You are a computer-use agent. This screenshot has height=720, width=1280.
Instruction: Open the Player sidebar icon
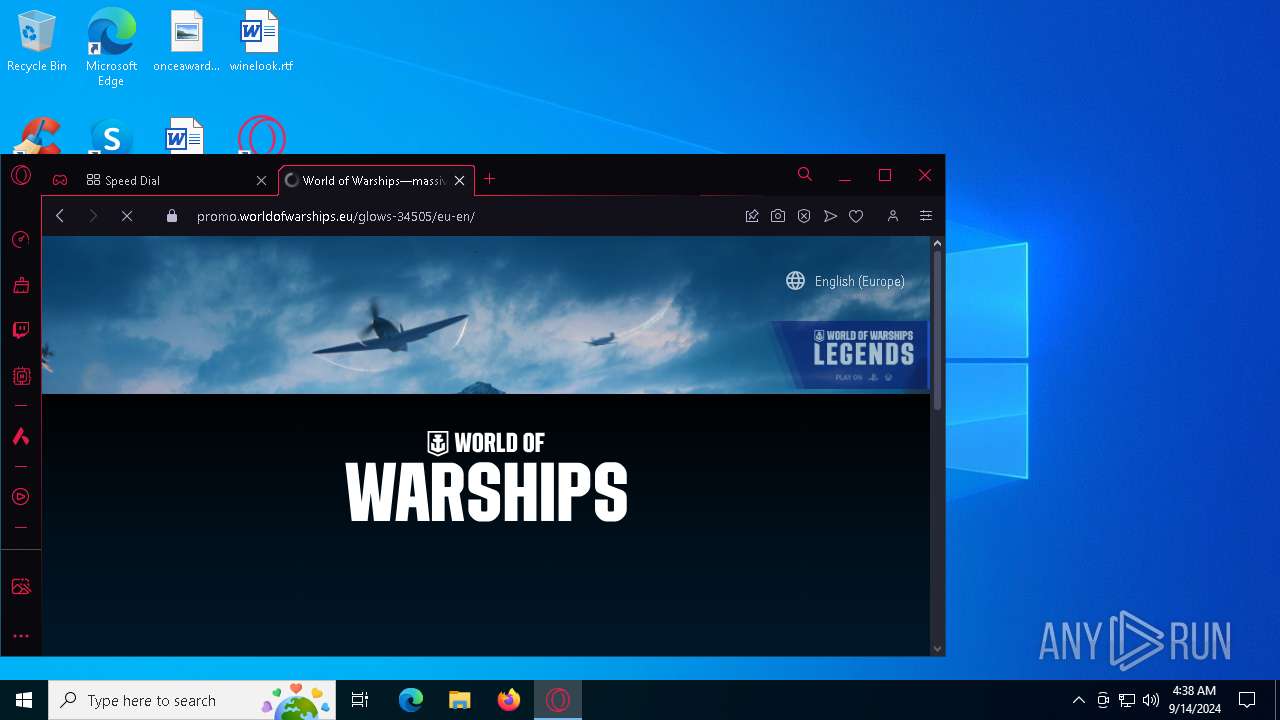[20, 497]
